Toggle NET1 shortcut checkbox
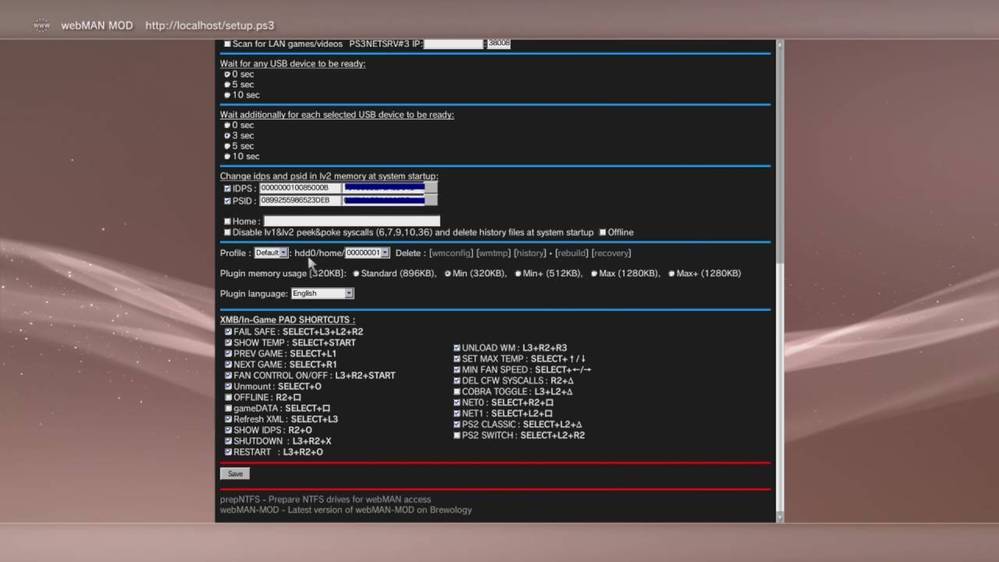The height and width of the screenshot is (562, 999). pos(457,414)
